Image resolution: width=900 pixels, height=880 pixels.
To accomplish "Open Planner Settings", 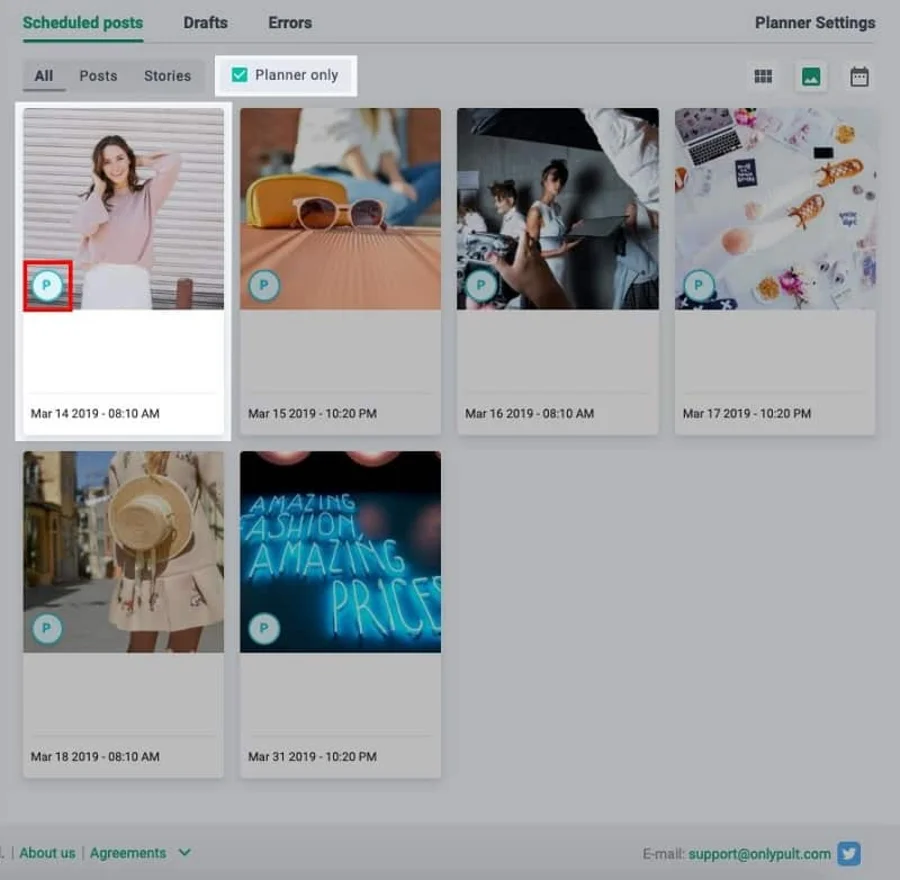I will coord(814,22).
